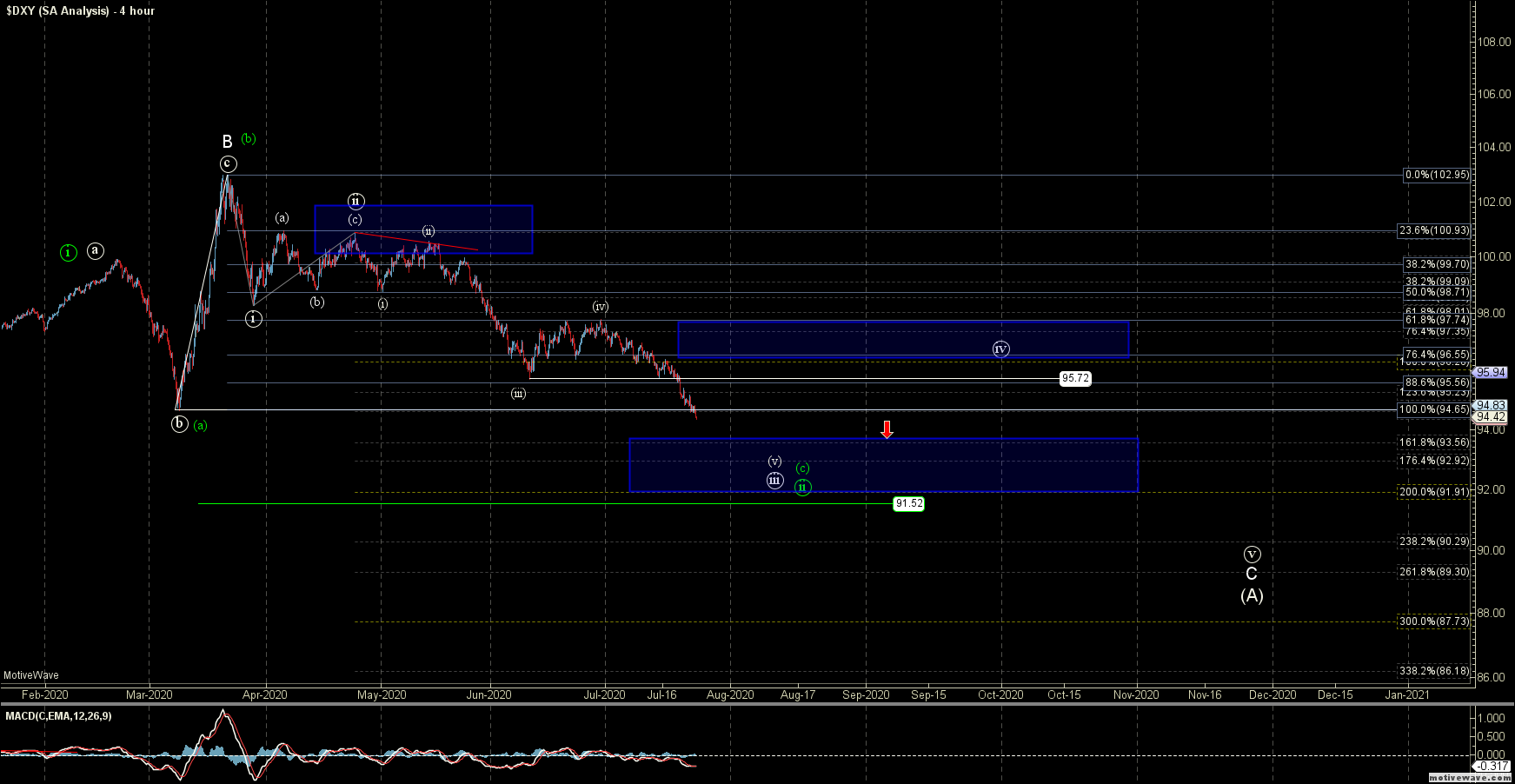
Task: Select the 61.8%(97.74) Fibonacci label
Action: pyautogui.click(x=1438, y=320)
